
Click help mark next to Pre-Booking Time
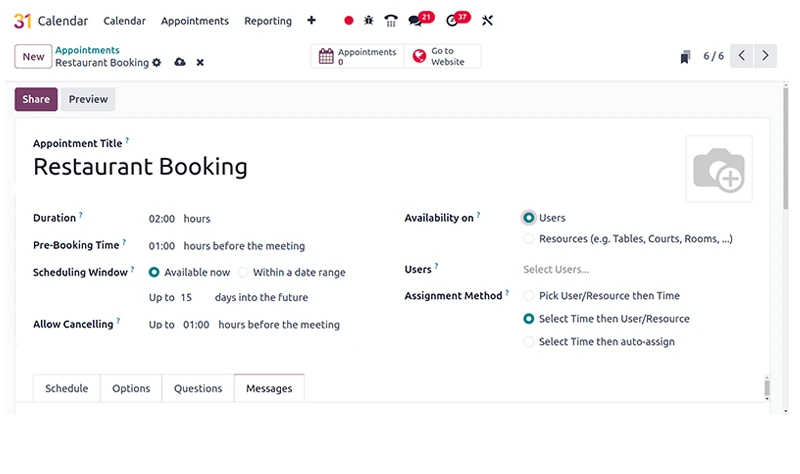(x=124, y=242)
